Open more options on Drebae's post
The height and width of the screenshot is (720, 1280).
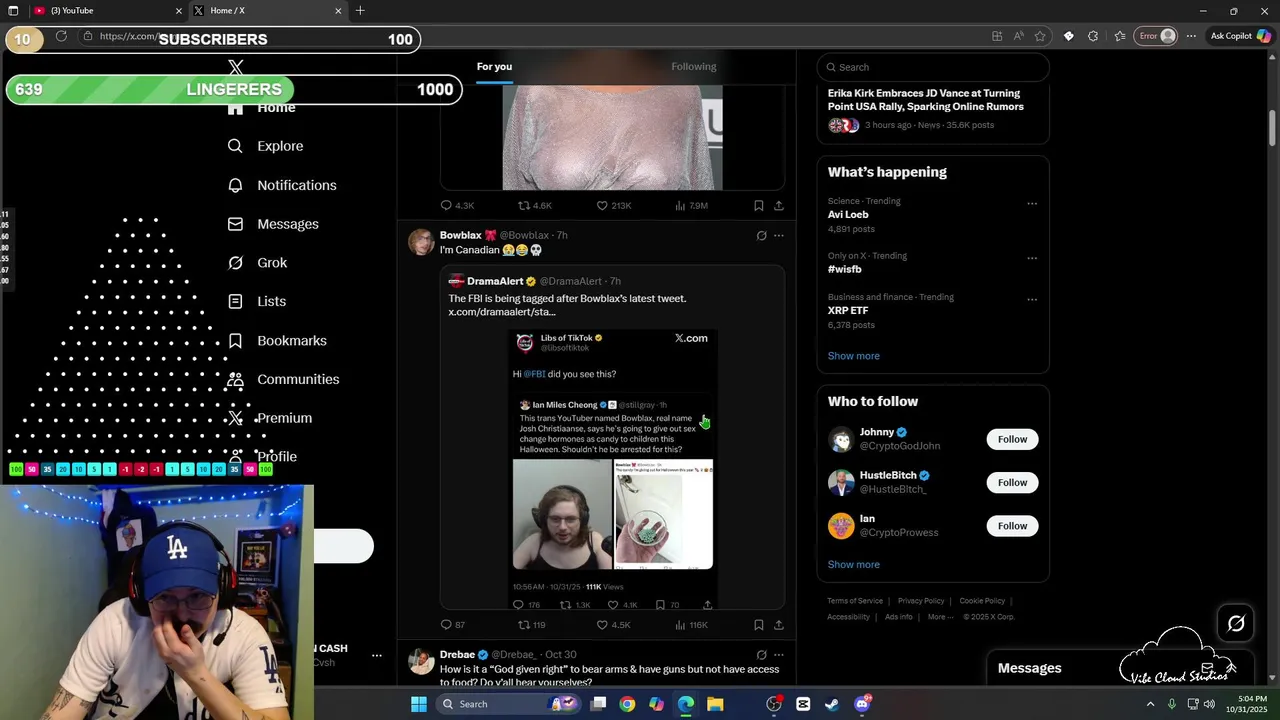779,655
